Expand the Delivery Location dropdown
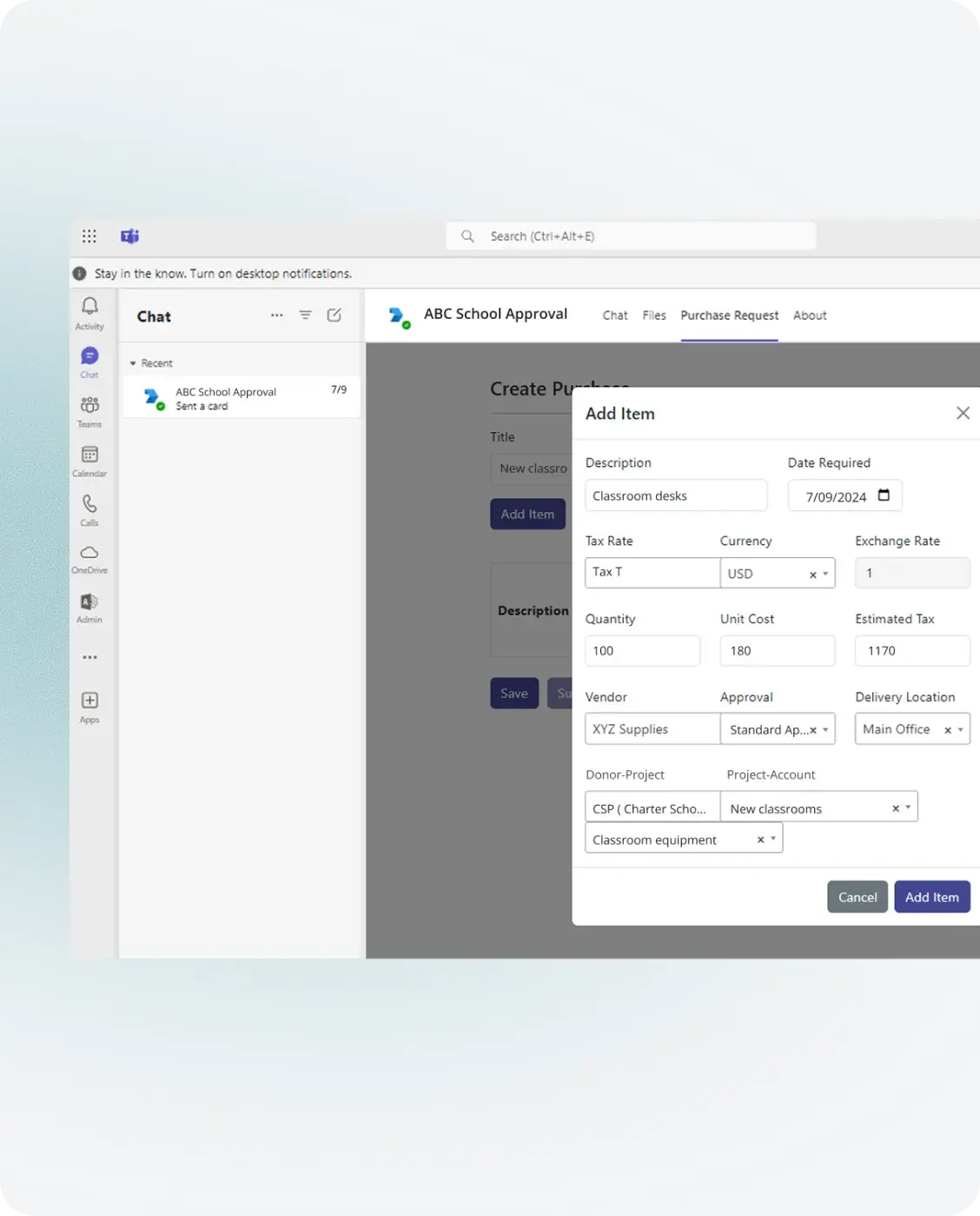 pyautogui.click(x=960, y=730)
